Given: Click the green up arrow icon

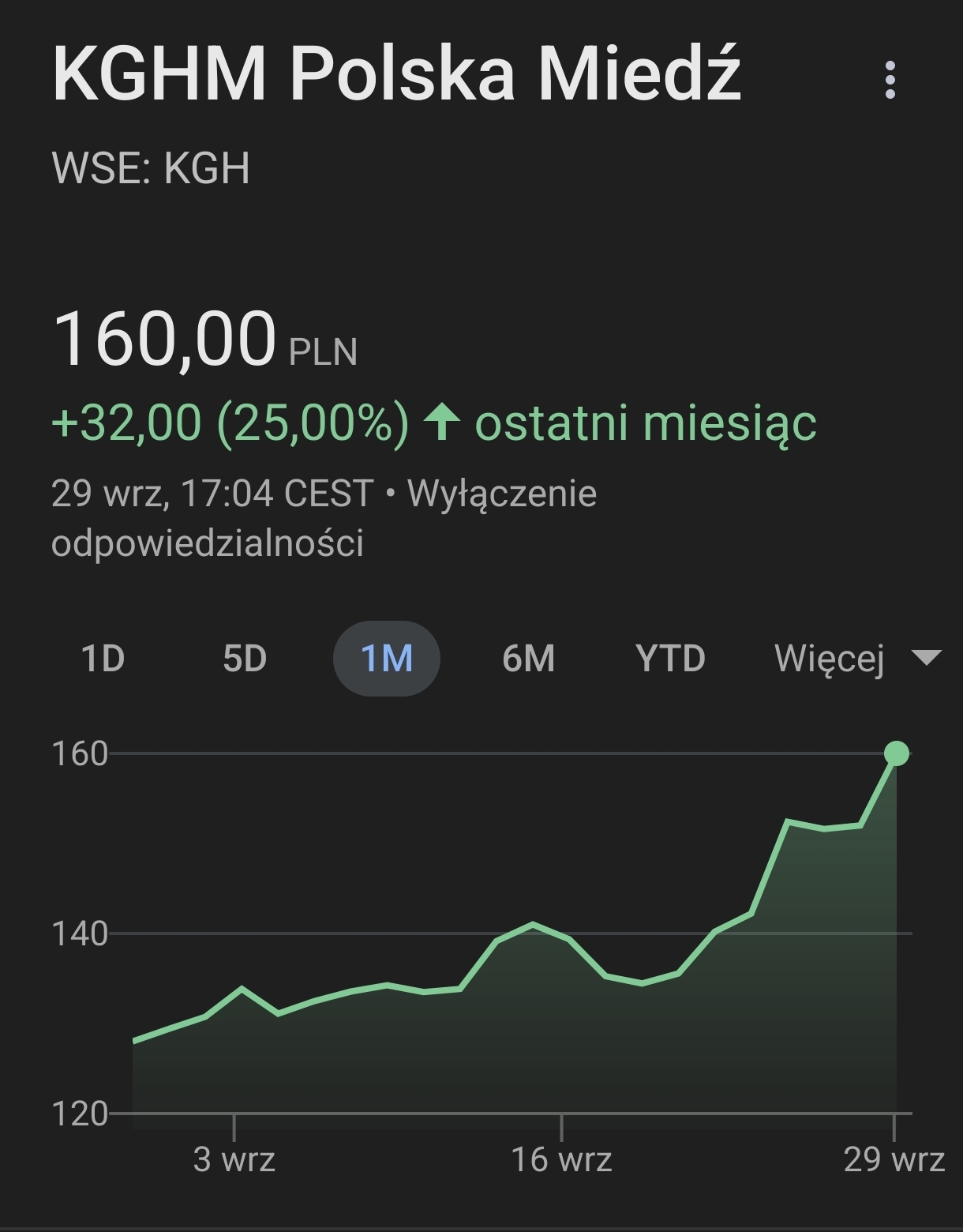Looking at the screenshot, I should click(x=442, y=422).
